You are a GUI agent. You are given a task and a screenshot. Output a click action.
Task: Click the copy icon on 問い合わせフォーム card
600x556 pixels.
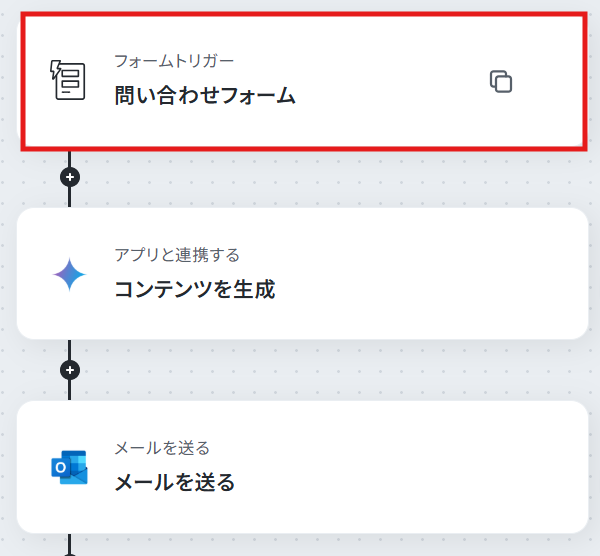coord(501,81)
